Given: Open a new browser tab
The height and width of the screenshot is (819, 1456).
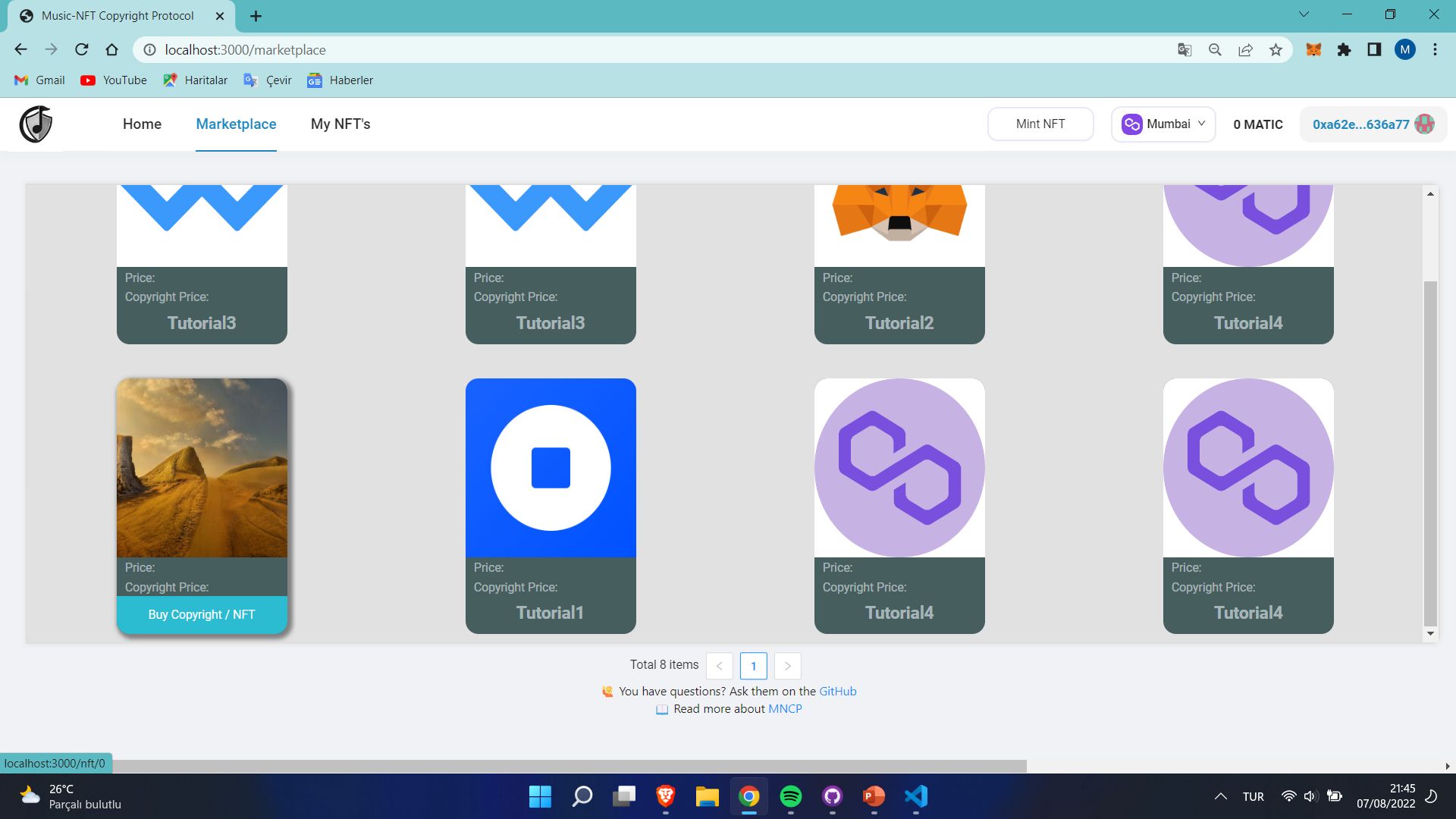Looking at the screenshot, I should (256, 16).
